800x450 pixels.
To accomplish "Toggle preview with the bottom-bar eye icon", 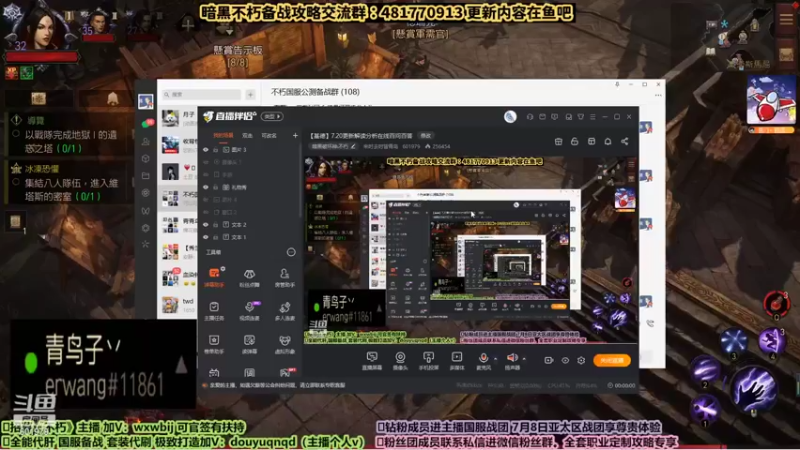I will coord(565,360).
